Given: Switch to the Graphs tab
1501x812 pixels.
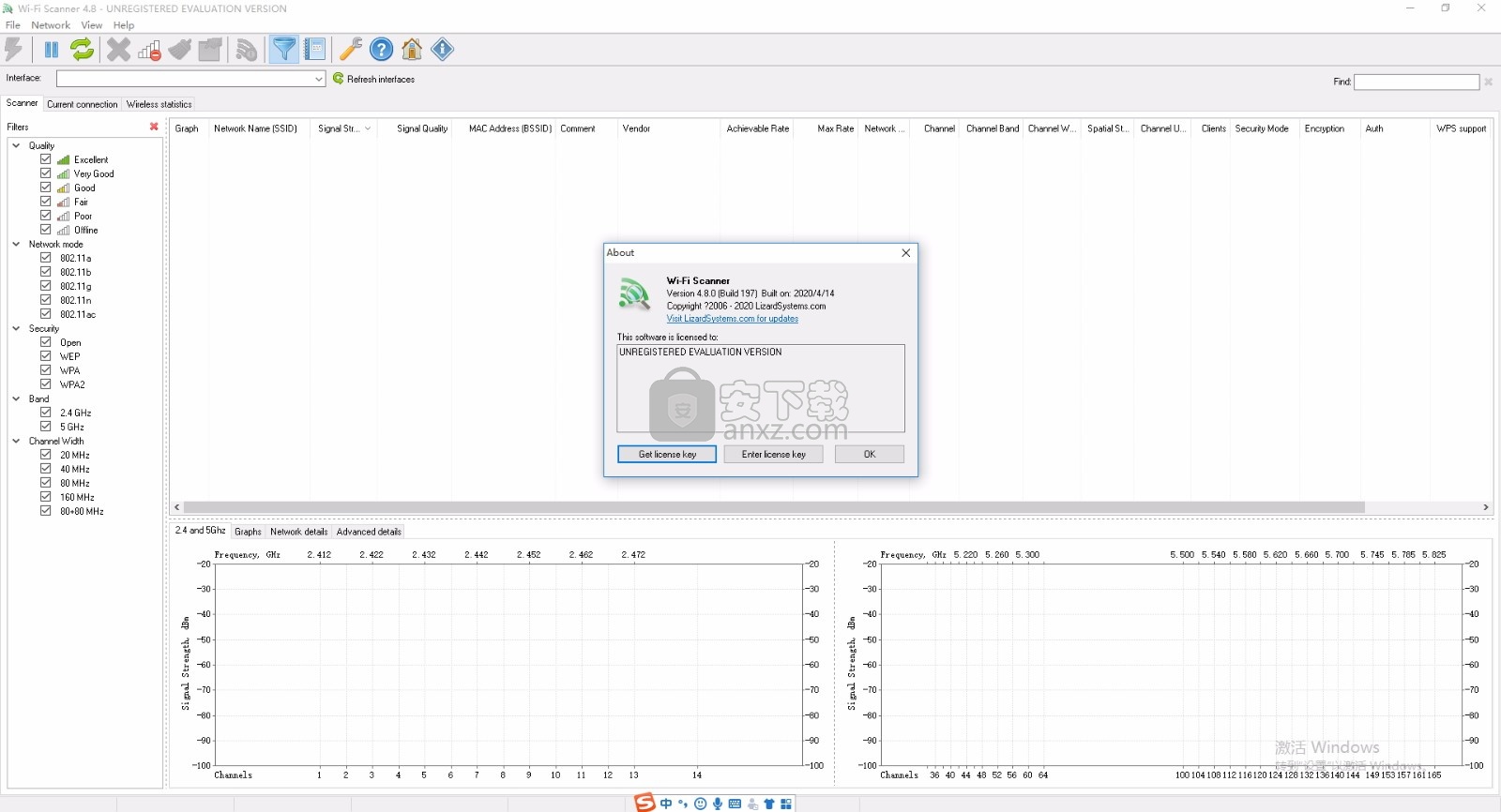Looking at the screenshot, I should [248, 532].
